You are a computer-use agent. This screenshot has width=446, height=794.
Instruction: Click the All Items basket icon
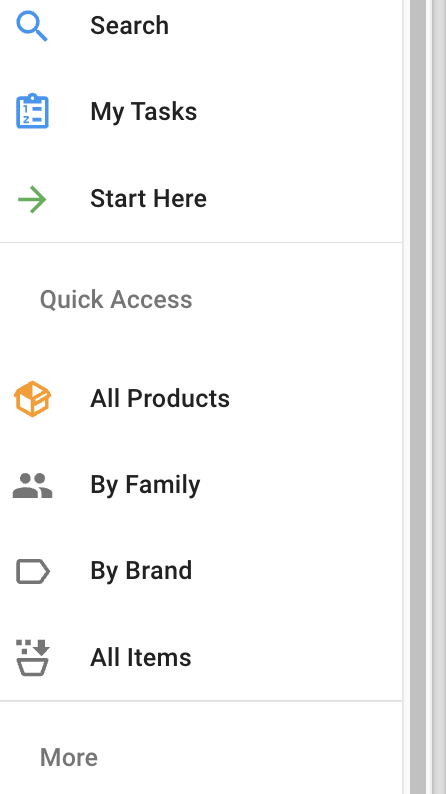[32, 658]
